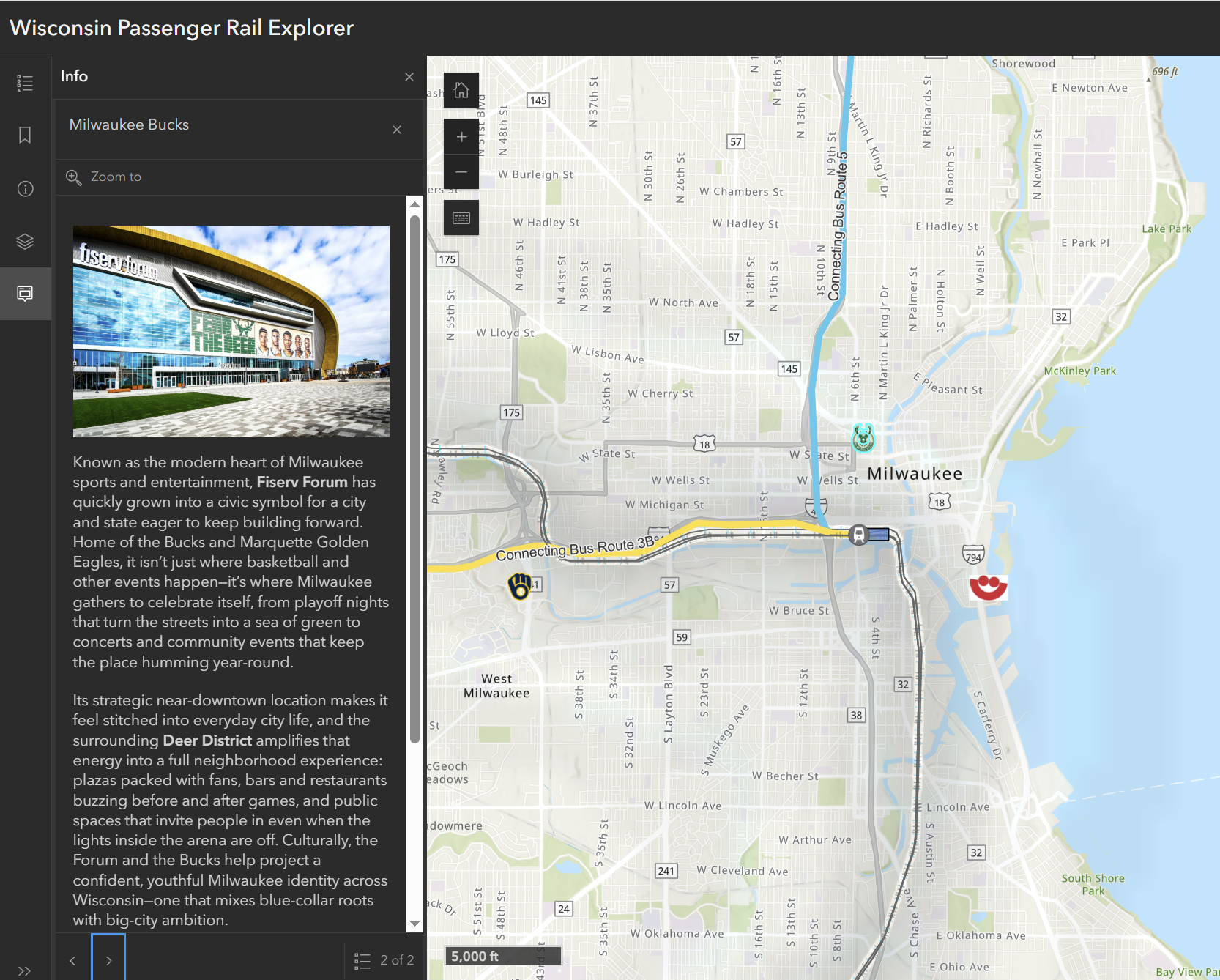
Task: Click the 'Shorewood' map label
Action: [x=1023, y=64]
